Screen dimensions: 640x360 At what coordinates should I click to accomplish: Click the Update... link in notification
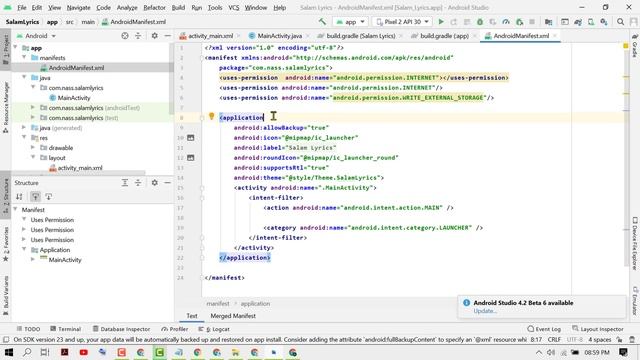point(485,311)
